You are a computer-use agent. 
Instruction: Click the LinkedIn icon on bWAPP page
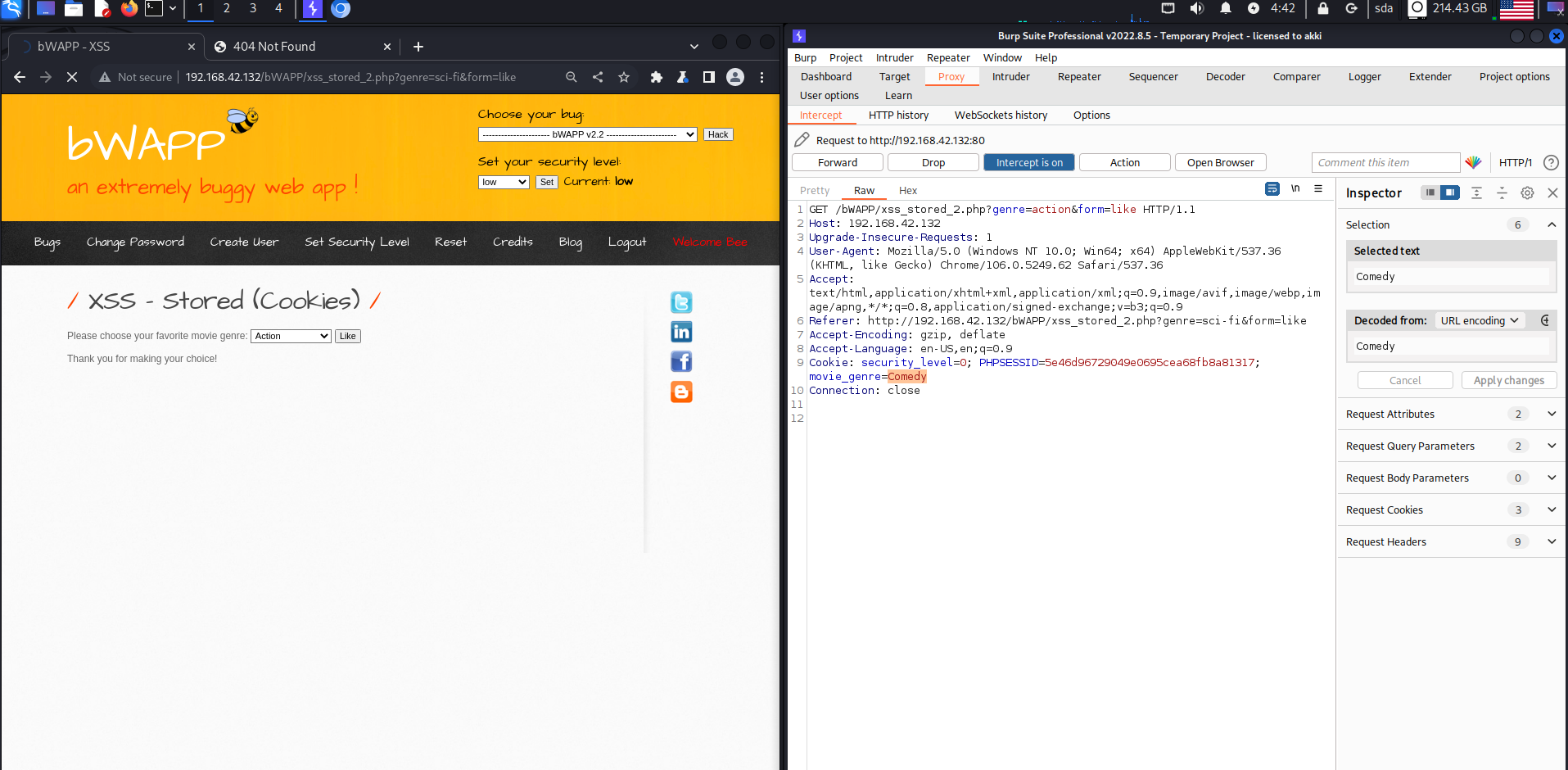(x=681, y=332)
